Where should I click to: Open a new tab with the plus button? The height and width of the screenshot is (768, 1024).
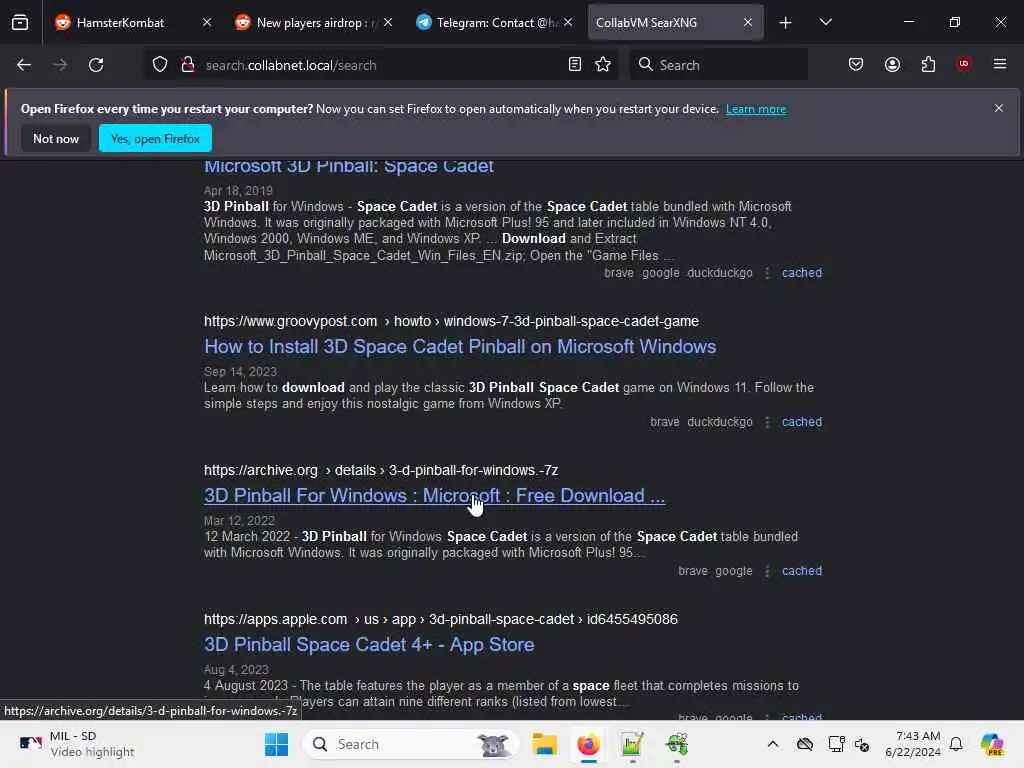tap(785, 23)
